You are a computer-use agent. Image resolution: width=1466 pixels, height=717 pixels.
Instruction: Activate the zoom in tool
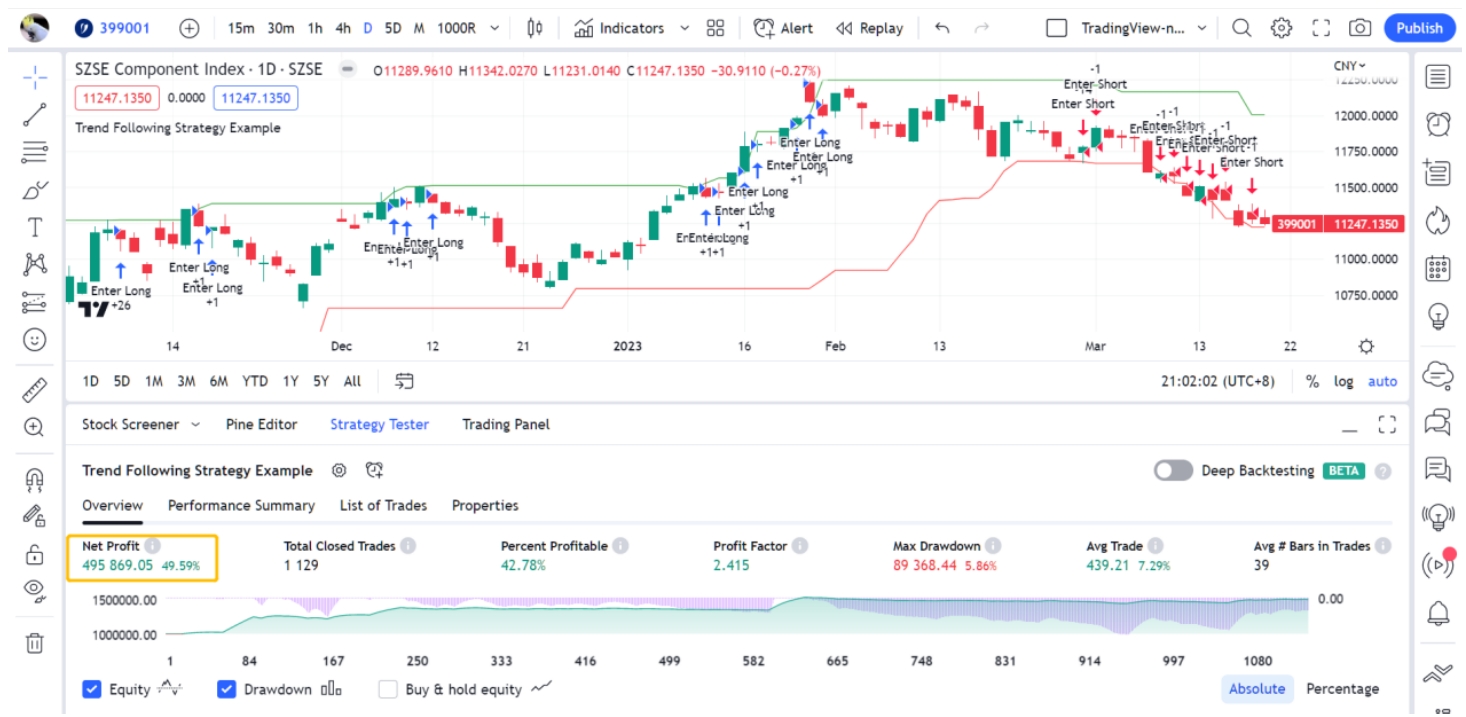pyautogui.click(x=35, y=427)
